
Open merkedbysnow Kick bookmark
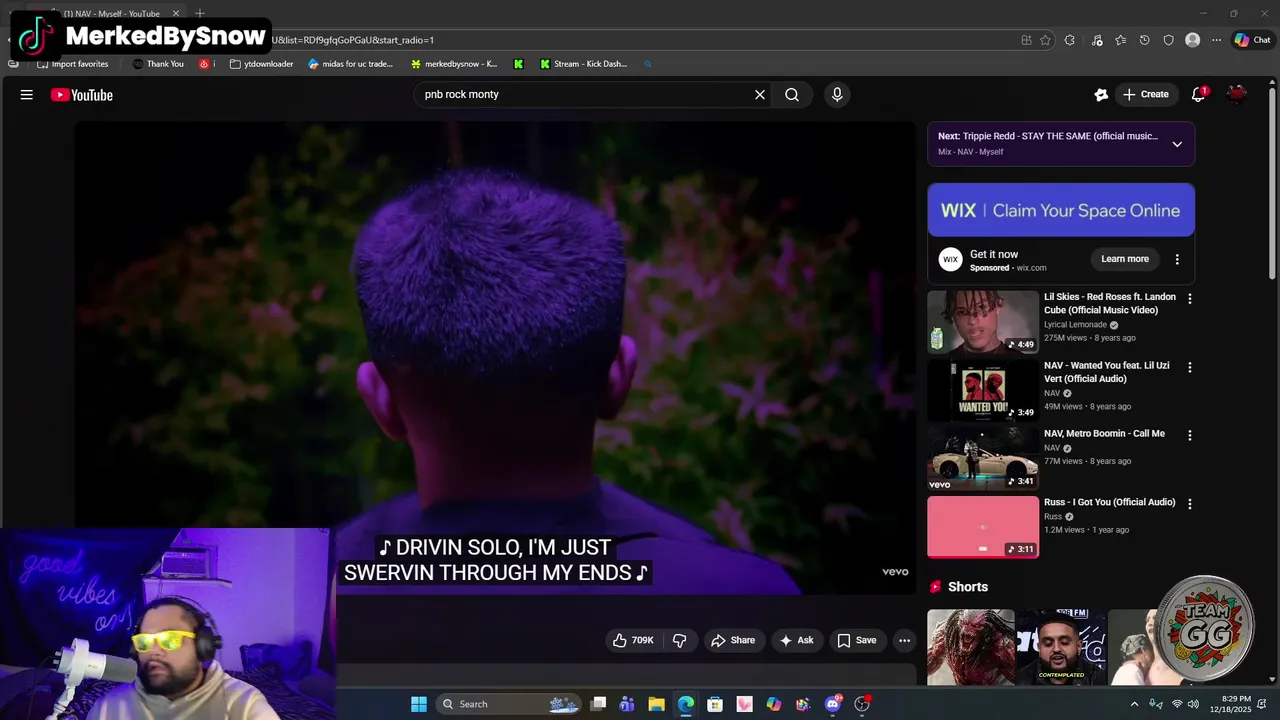tap(454, 64)
